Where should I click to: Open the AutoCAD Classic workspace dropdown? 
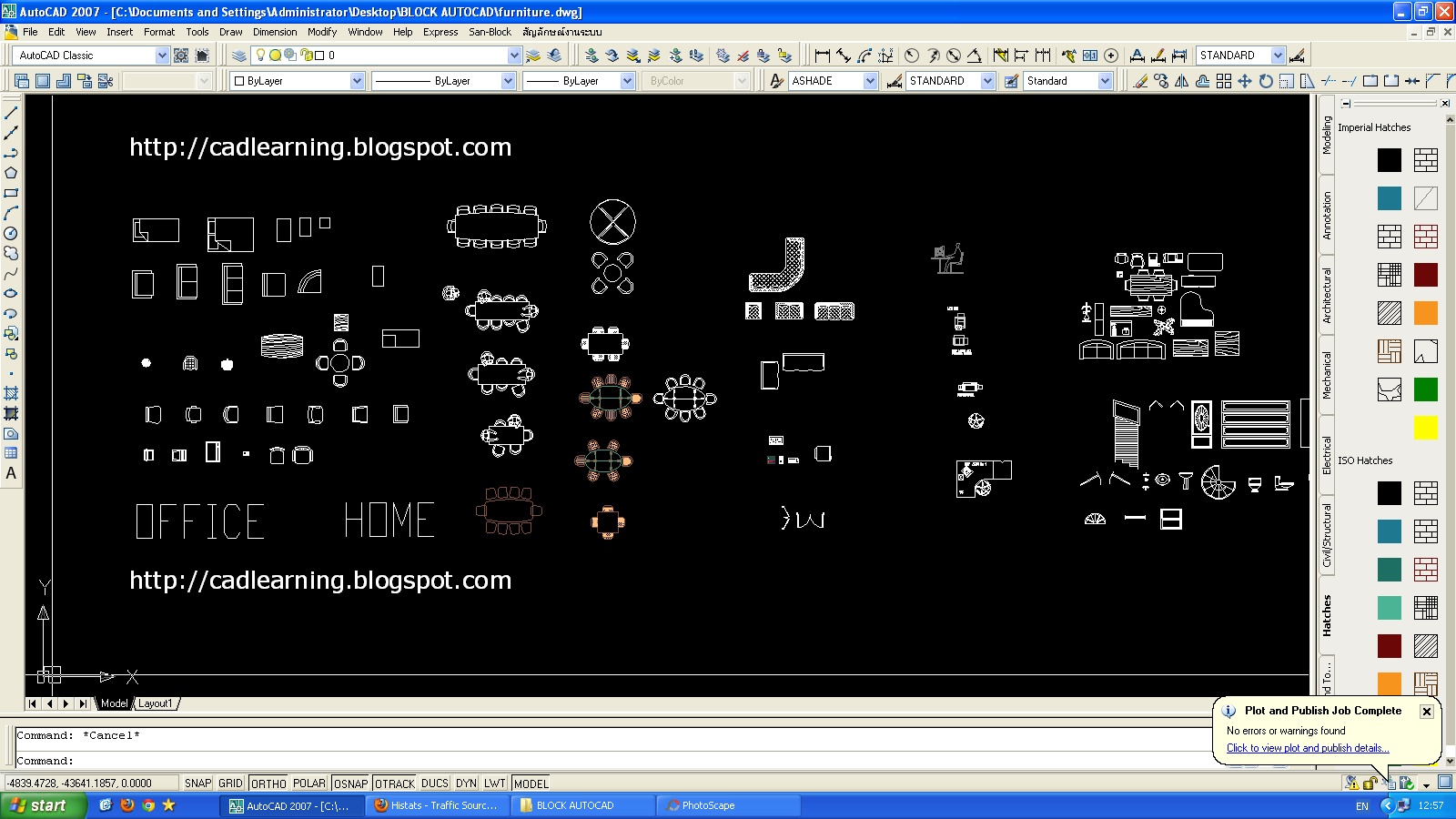coord(162,56)
